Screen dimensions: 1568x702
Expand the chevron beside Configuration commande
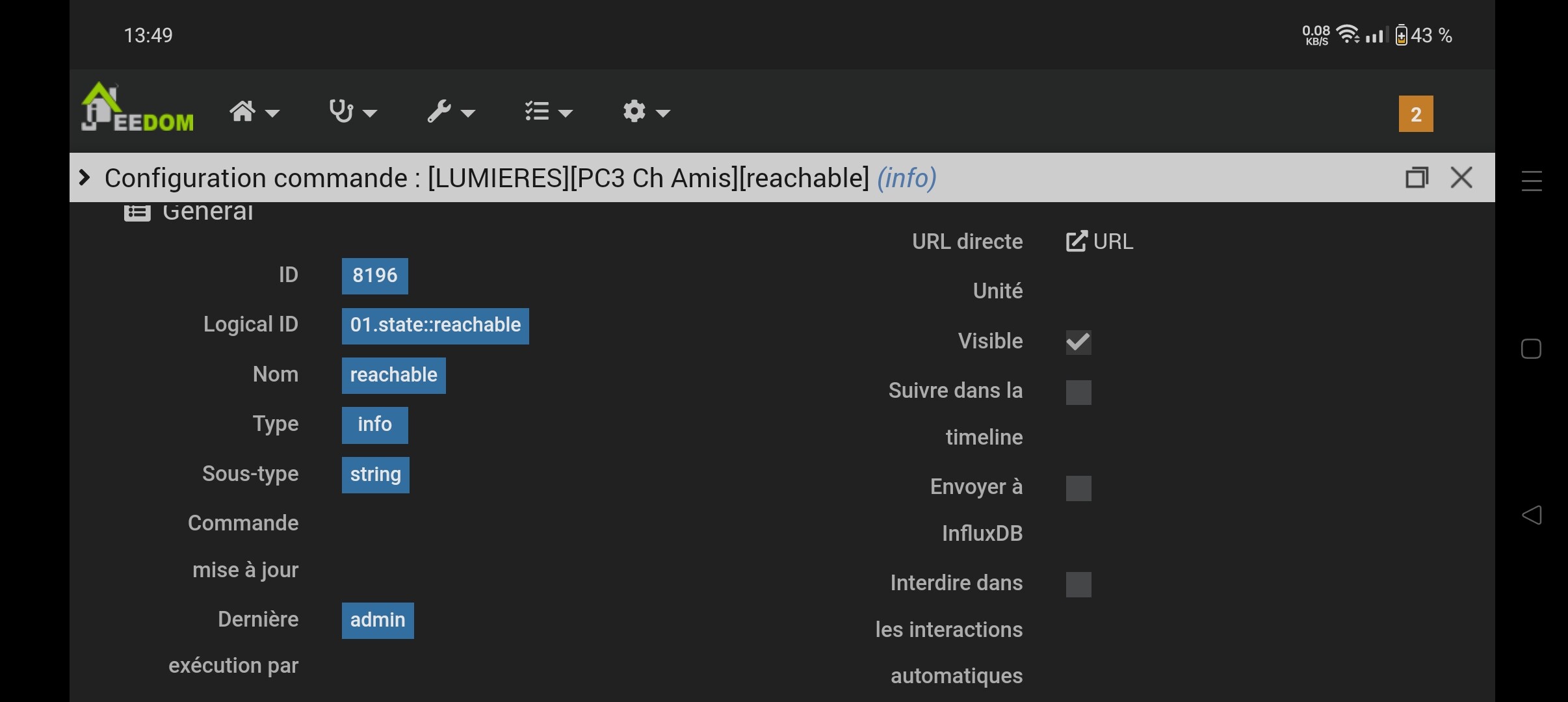85,177
